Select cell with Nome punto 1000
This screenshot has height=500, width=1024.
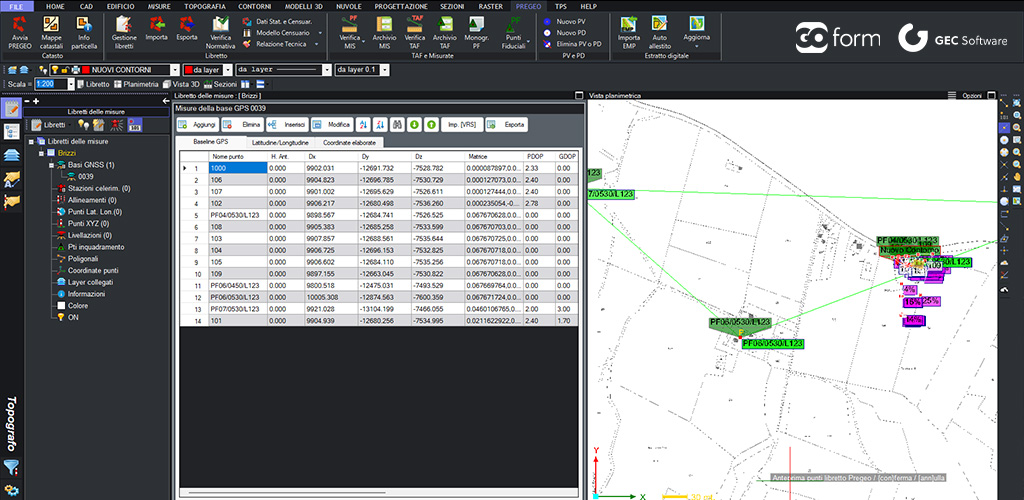[238, 168]
